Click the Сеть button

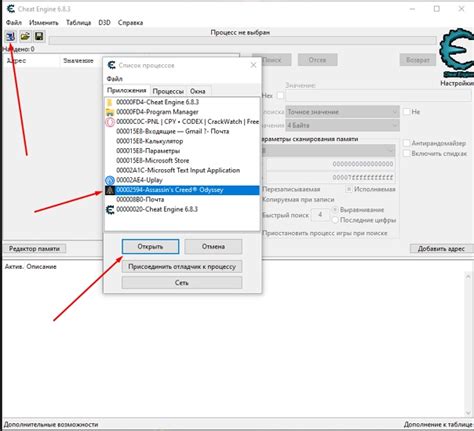182,283
